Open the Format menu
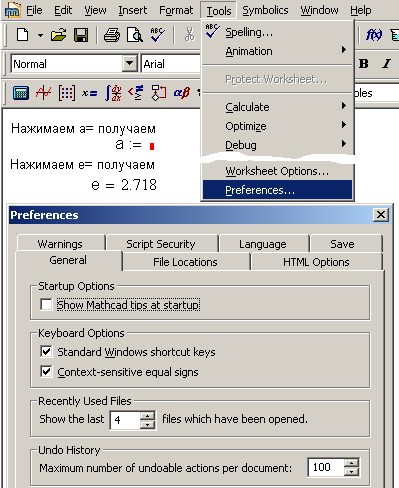The height and width of the screenshot is (488, 399). tap(176, 10)
